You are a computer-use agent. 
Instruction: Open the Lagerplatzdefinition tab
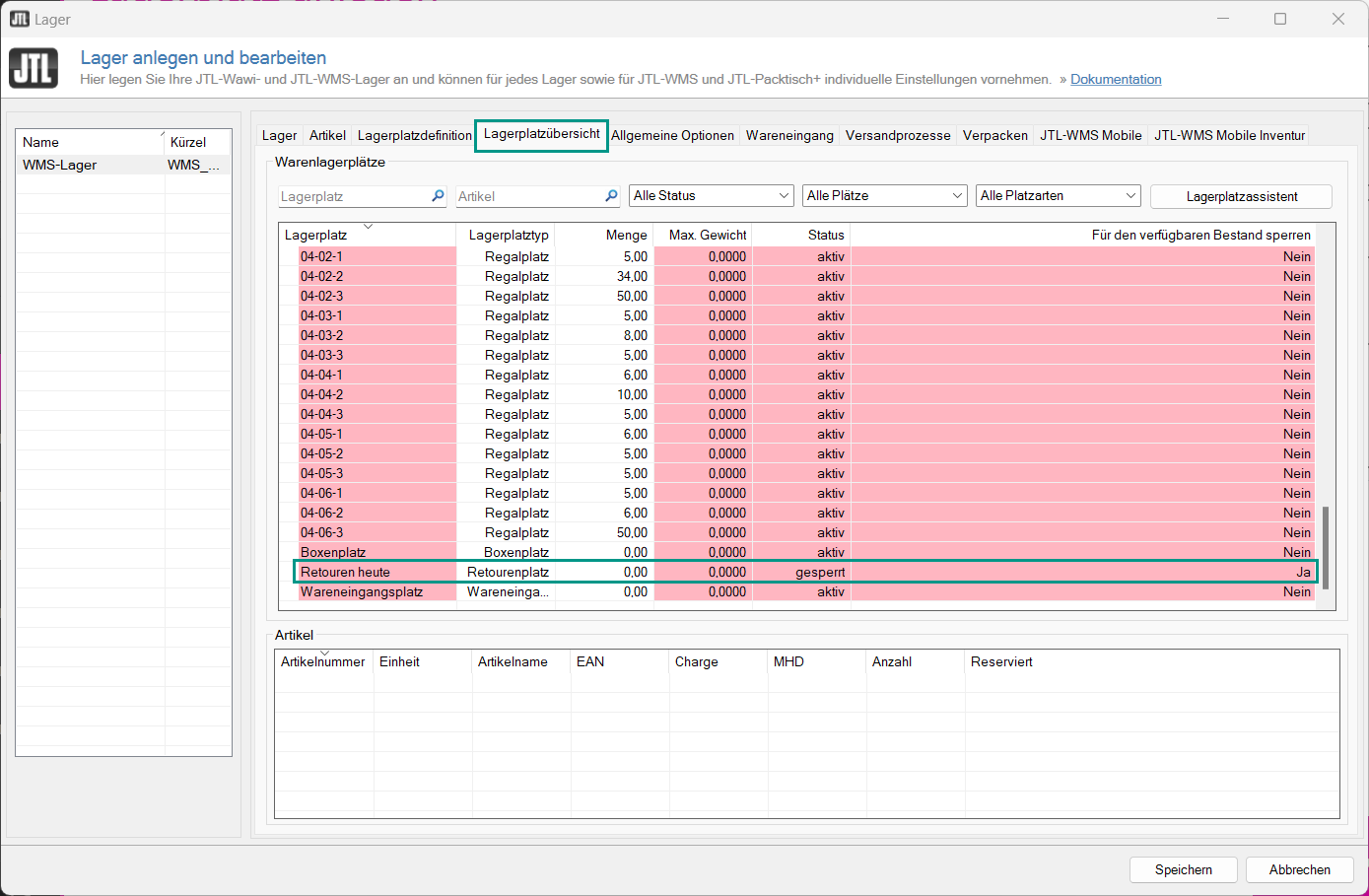[415, 135]
